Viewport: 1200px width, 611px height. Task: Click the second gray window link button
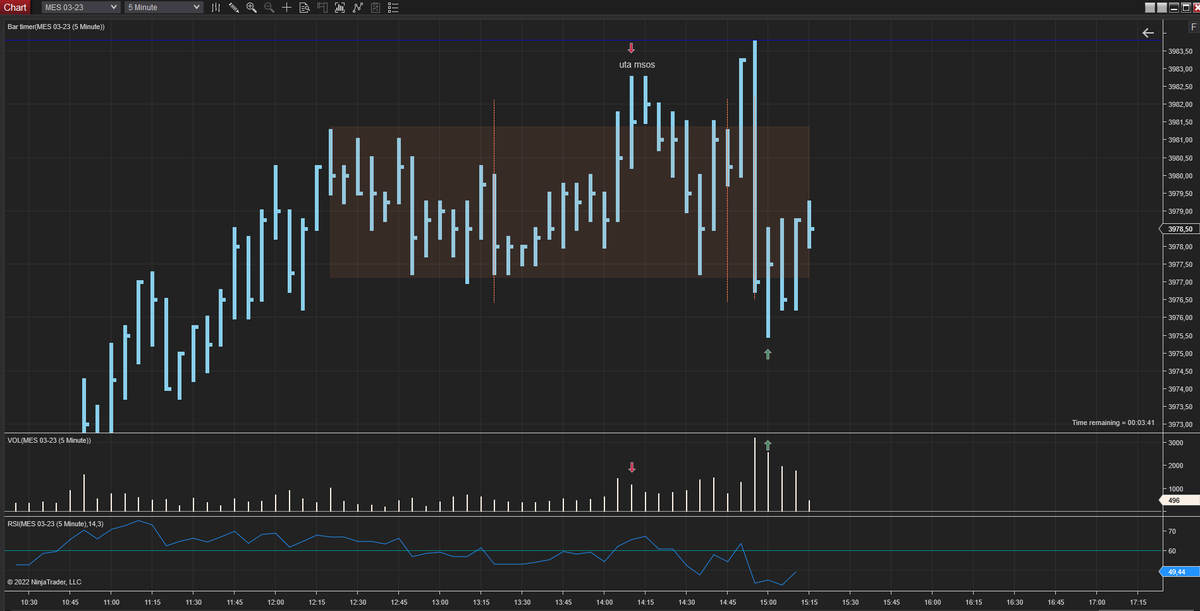click(1162, 7)
